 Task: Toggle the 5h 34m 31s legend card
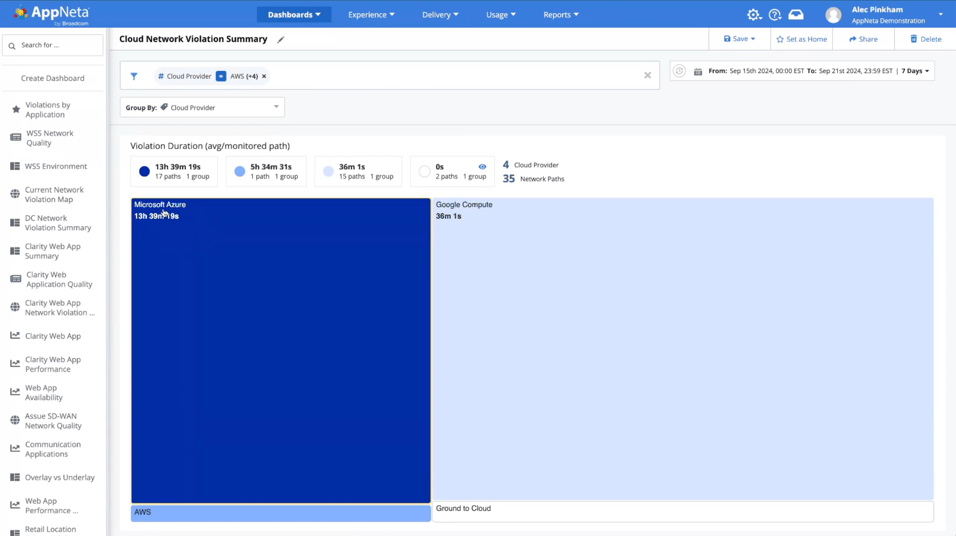[x=266, y=171]
